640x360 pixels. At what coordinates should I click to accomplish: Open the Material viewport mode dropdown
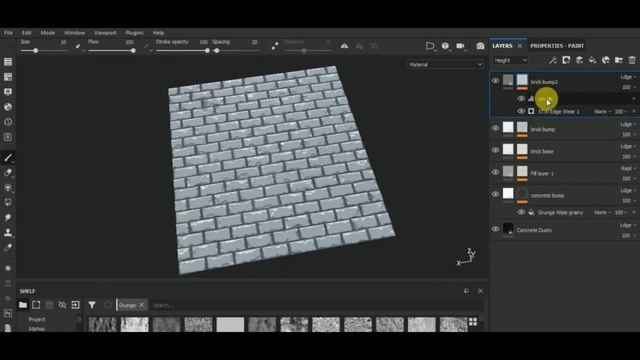point(445,64)
